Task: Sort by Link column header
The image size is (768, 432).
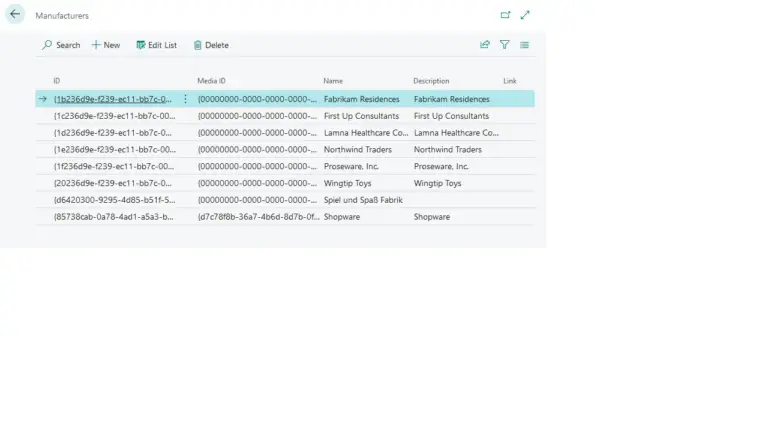Action: coord(510,81)
